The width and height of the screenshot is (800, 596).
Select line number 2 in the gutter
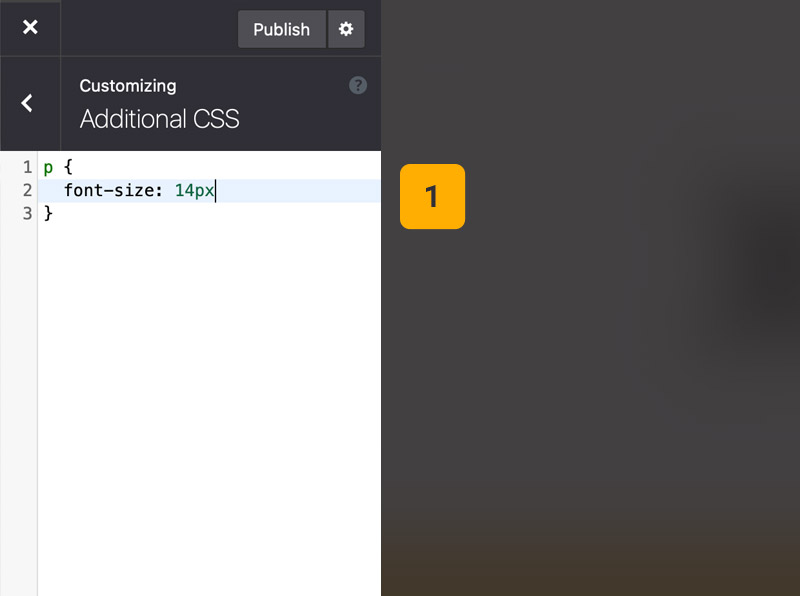point(27,190)
